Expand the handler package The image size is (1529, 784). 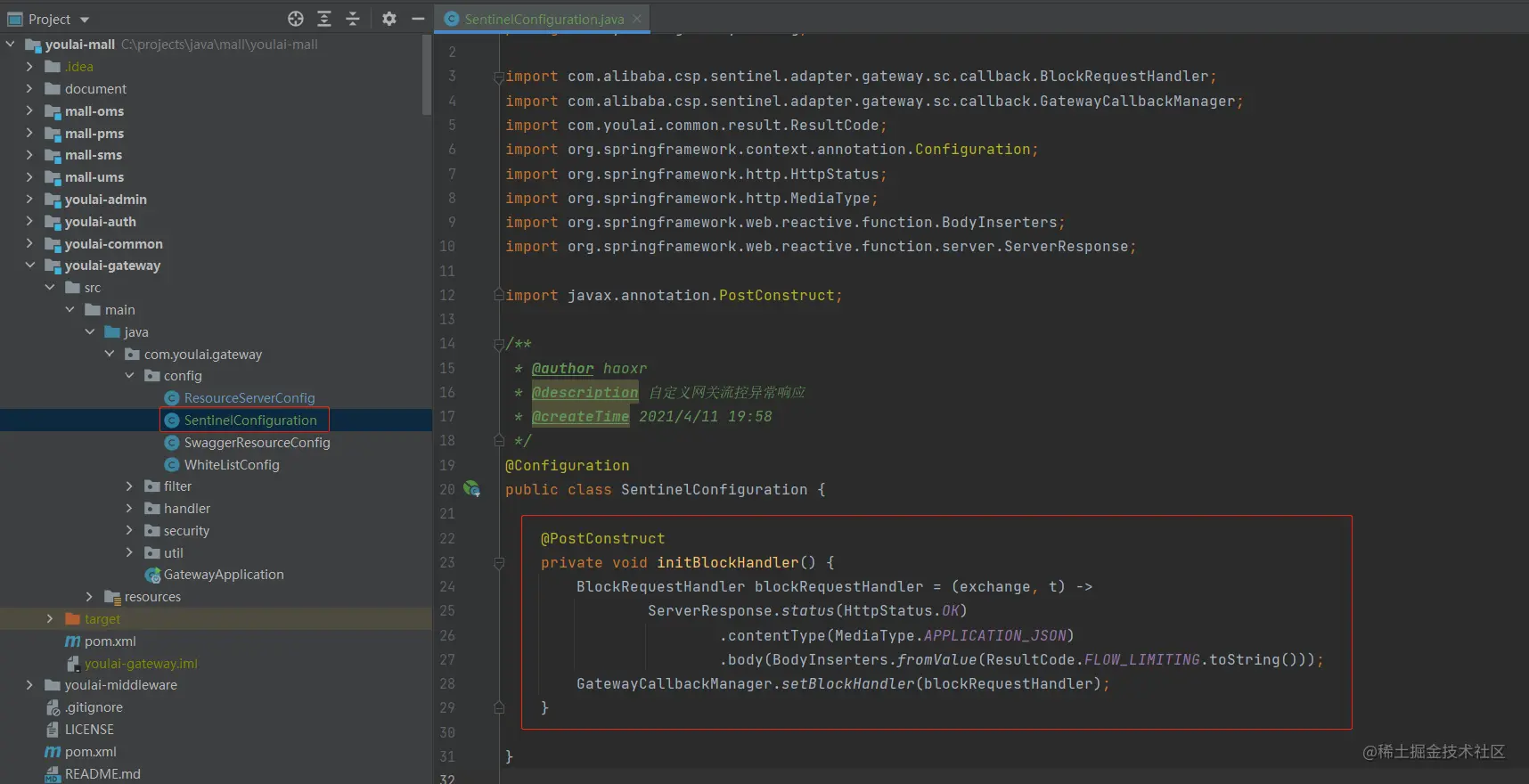[x=129, y=508]
